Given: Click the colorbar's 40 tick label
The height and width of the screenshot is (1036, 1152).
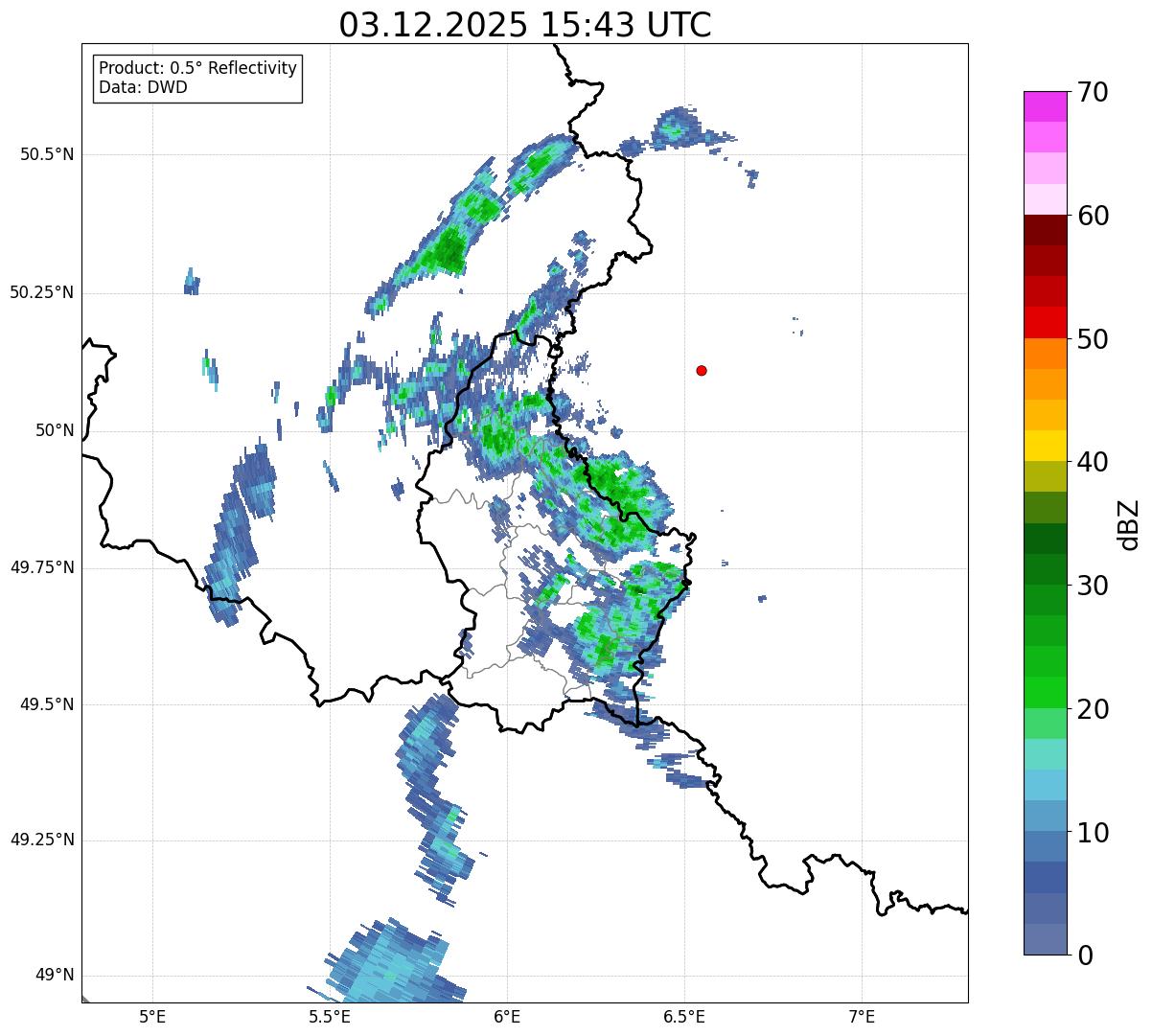Looking at the screenshot, I should pyautogui.click(x=1093, y=462).
